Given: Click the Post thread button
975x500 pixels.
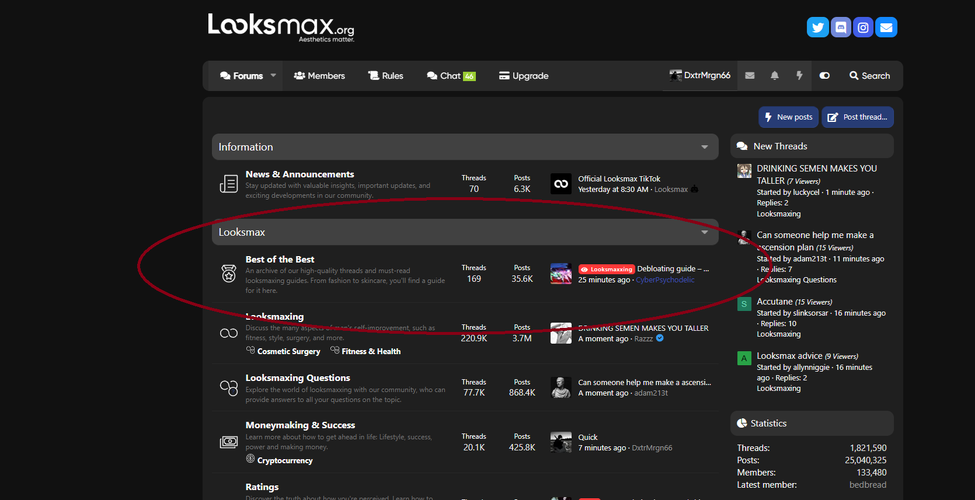Looking at the screenshot, I should pos(857,117).
